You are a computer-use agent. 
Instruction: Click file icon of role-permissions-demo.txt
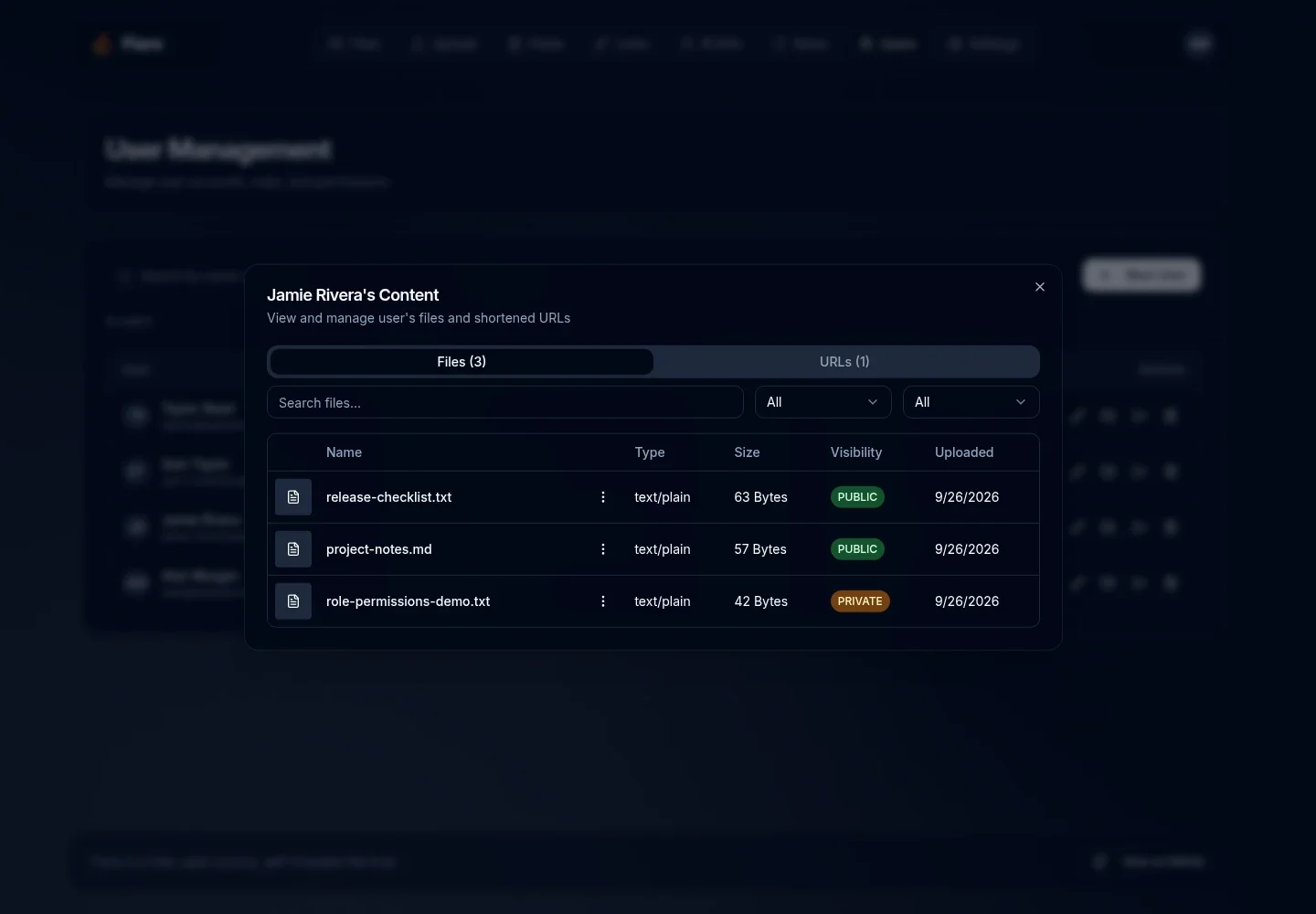click(x=293, y=601)
